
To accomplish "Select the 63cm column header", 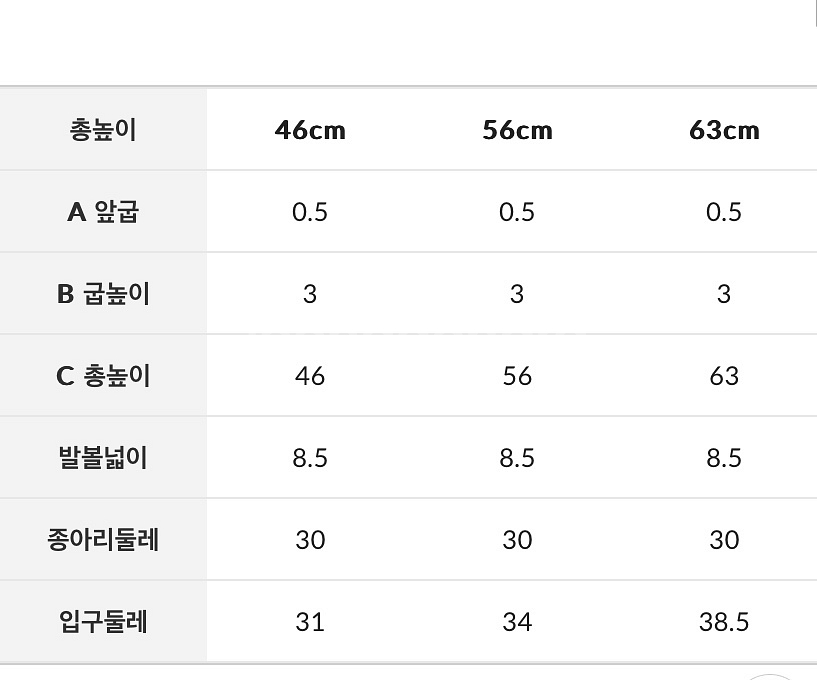I will (x=724, y=130).
